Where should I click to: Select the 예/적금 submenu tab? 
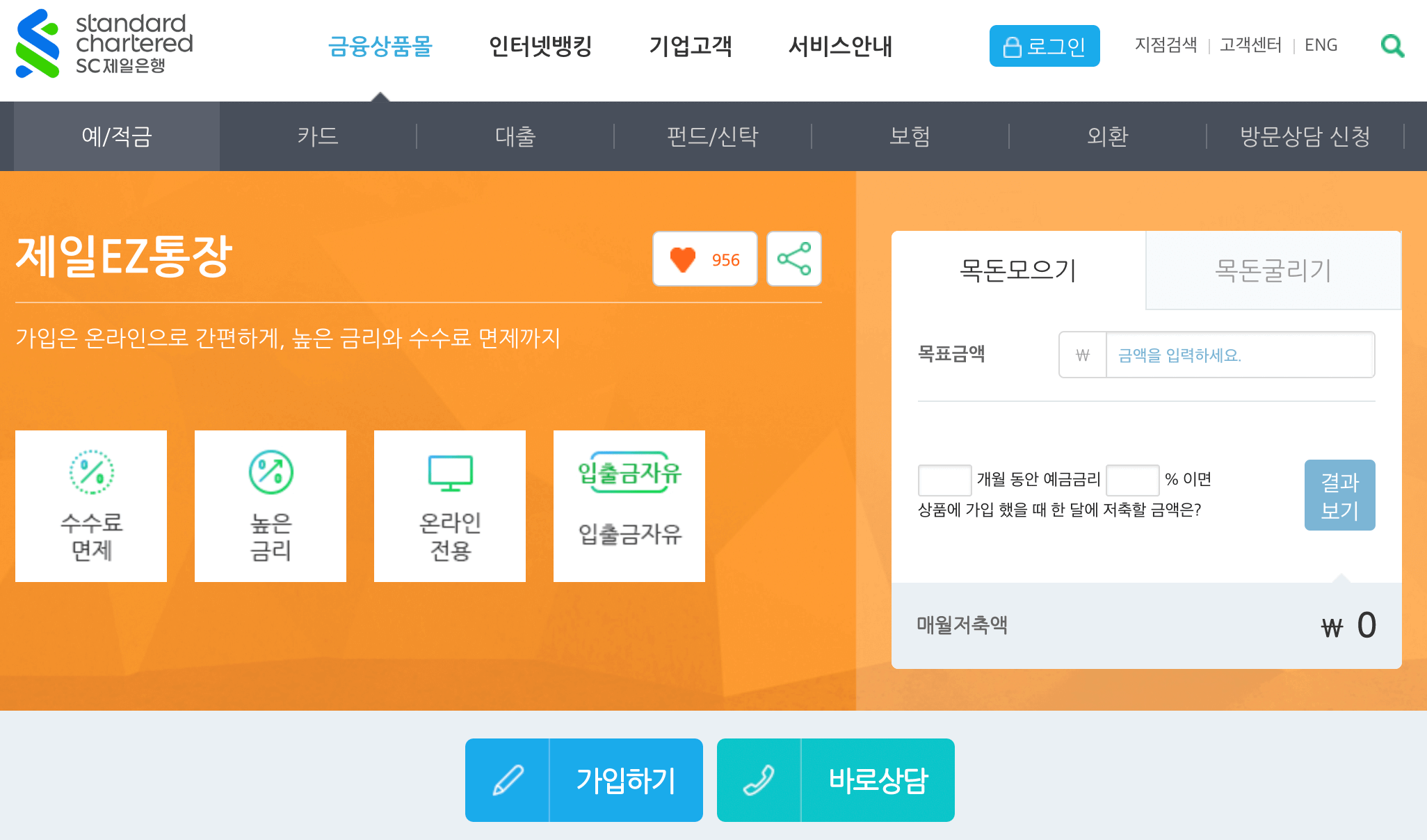[117, 136]
